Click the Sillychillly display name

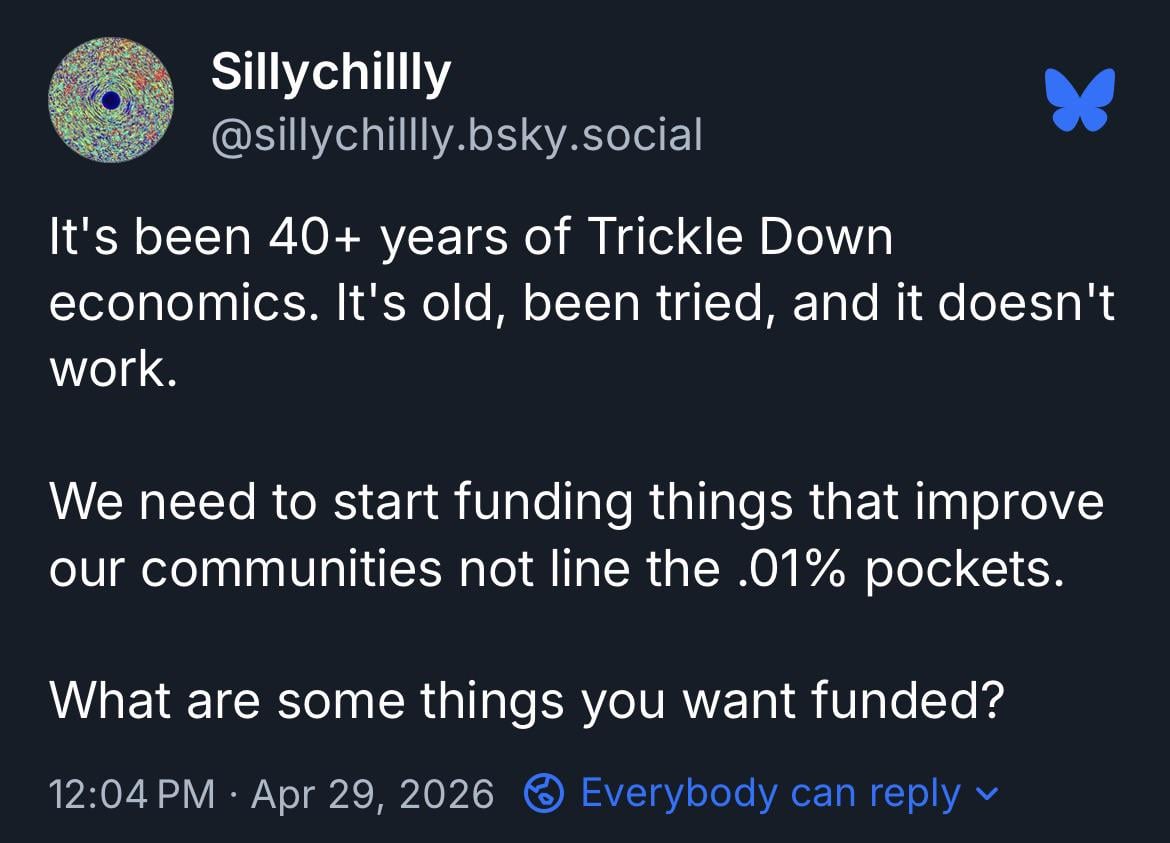coord(331,73)
